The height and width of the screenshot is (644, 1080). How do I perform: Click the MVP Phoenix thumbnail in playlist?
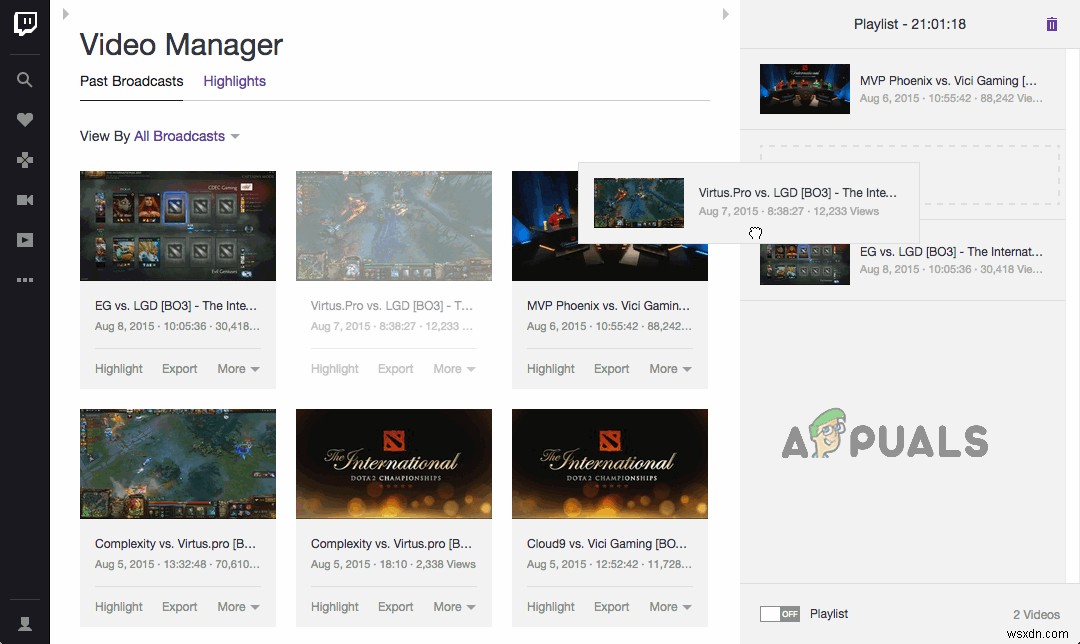point(804,88)
